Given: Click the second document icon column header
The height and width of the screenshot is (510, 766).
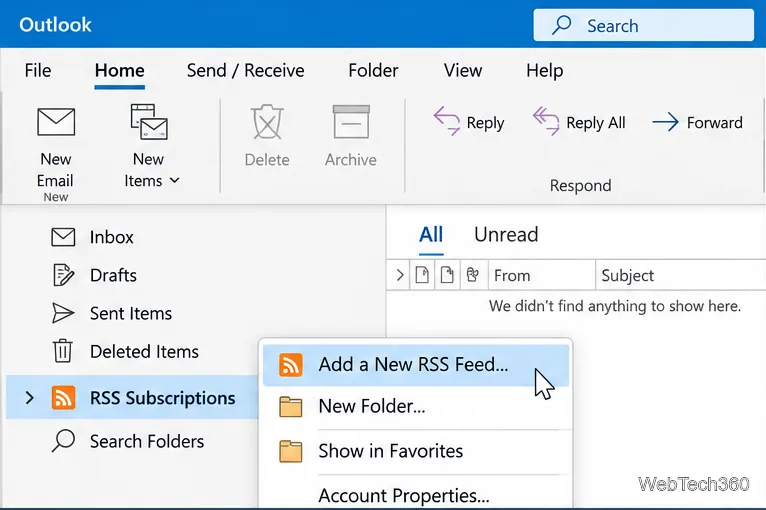Looking at the screenshot, I should [447, 275].
